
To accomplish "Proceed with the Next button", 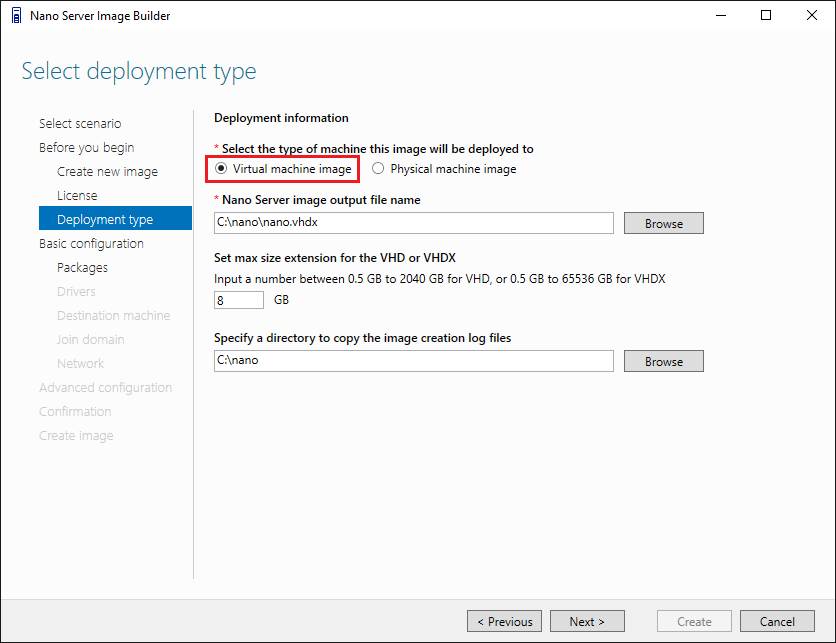I will (587, 622).
